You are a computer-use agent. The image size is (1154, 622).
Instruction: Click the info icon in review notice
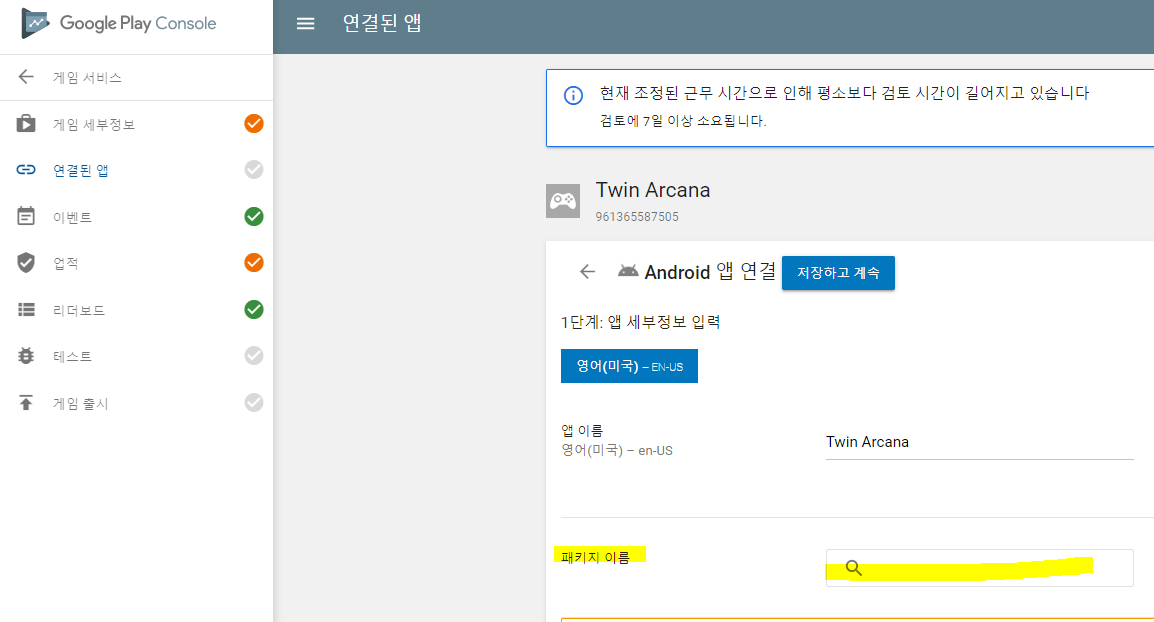point(573,95)
